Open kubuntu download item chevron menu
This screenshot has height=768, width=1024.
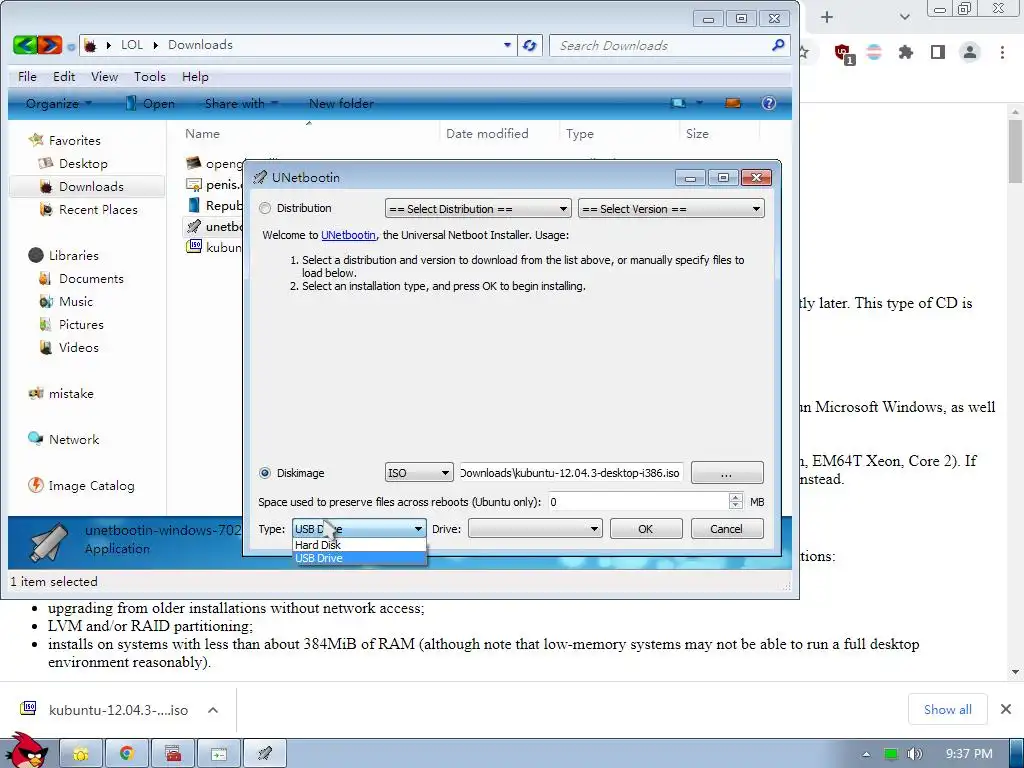[213, 710]
